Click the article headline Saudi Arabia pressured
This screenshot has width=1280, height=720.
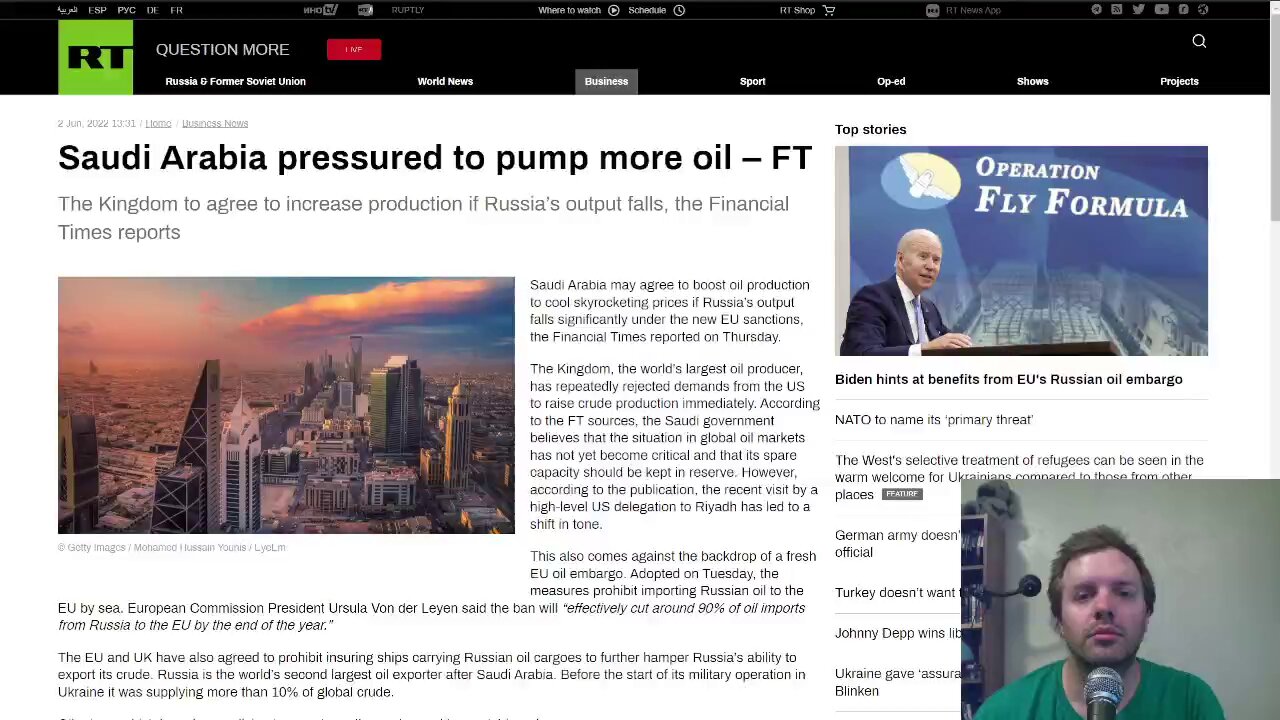tap(435, 157)
